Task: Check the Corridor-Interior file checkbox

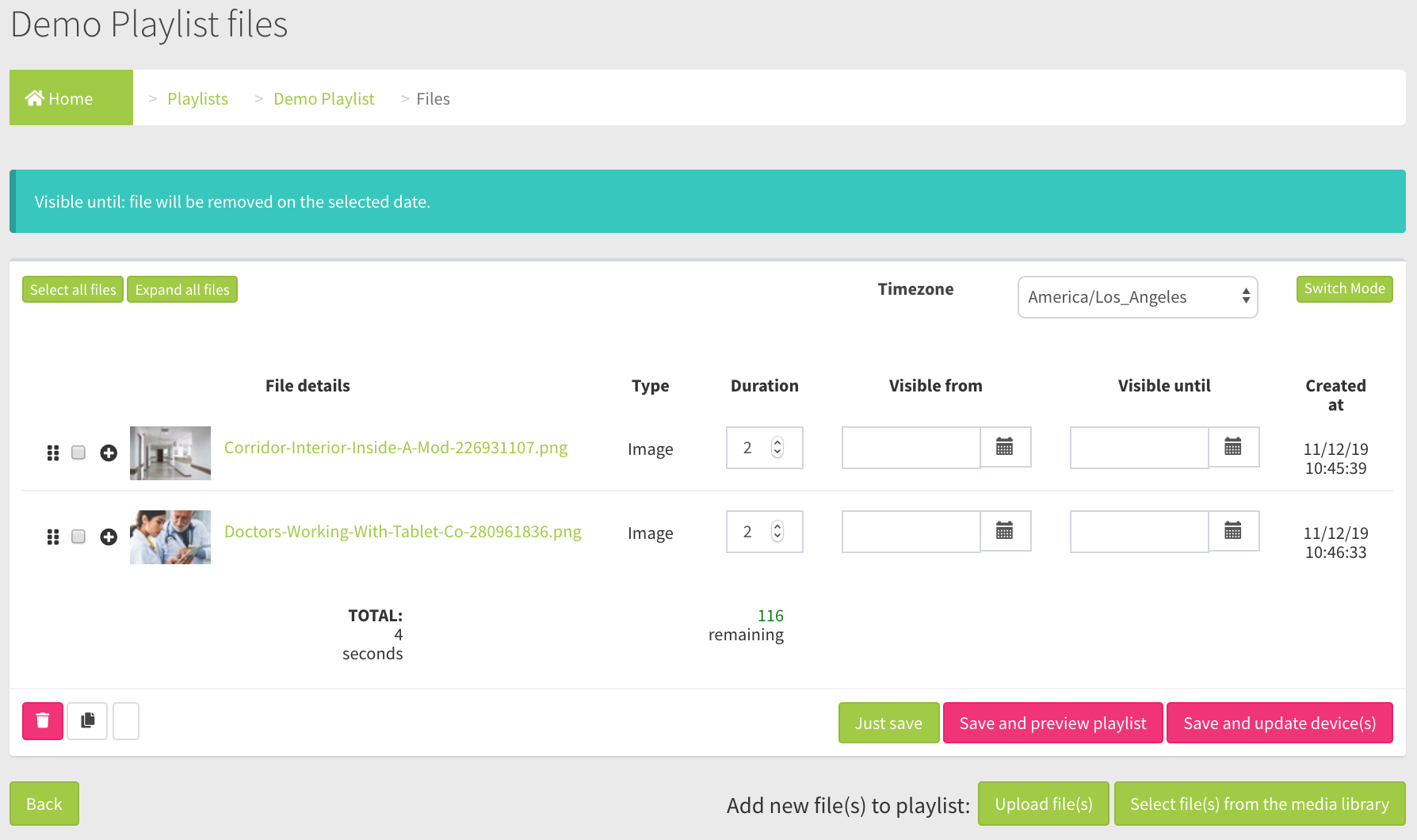Action: (x=78, y=452)
